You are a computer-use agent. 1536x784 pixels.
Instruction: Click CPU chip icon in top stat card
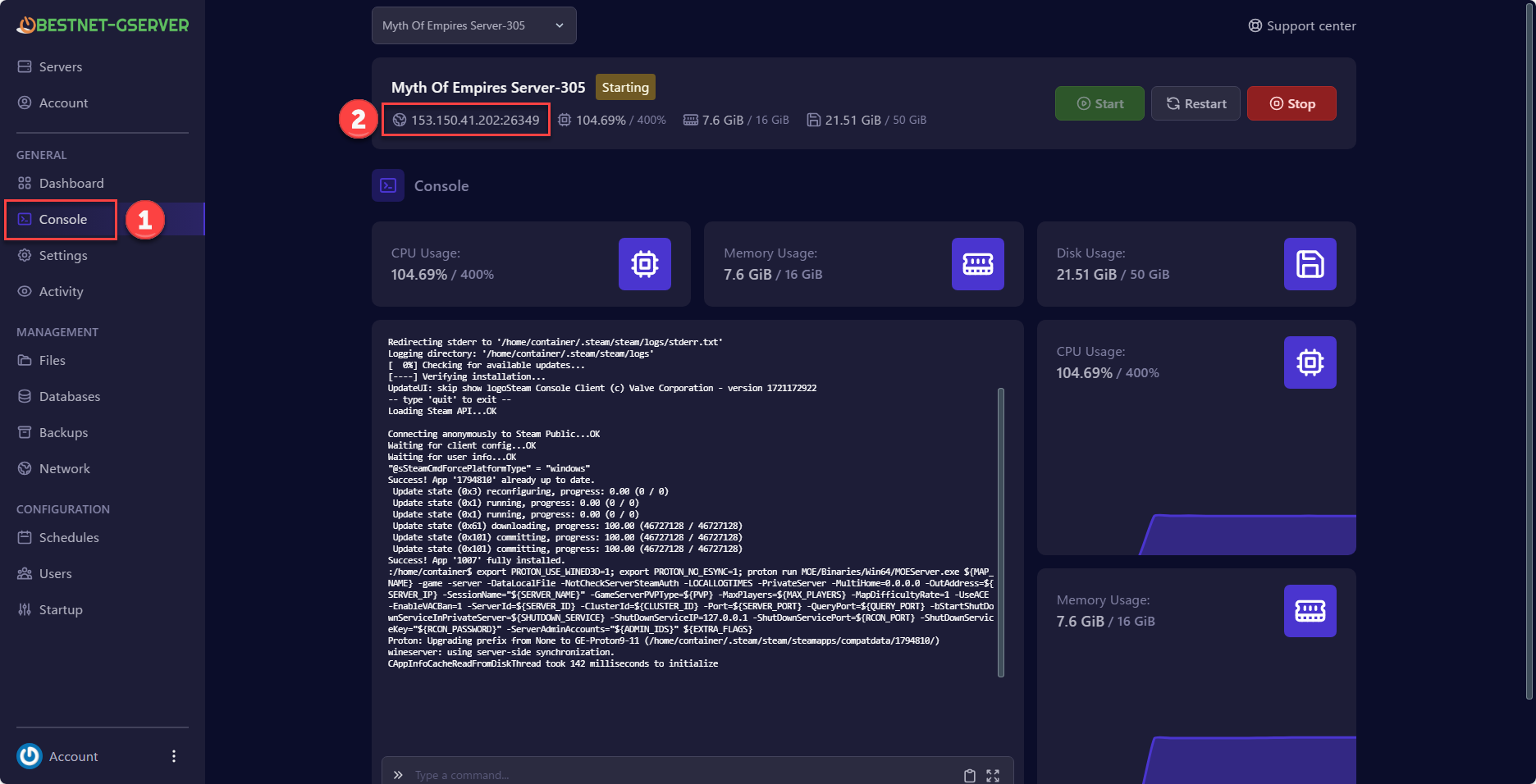(645, 264)
